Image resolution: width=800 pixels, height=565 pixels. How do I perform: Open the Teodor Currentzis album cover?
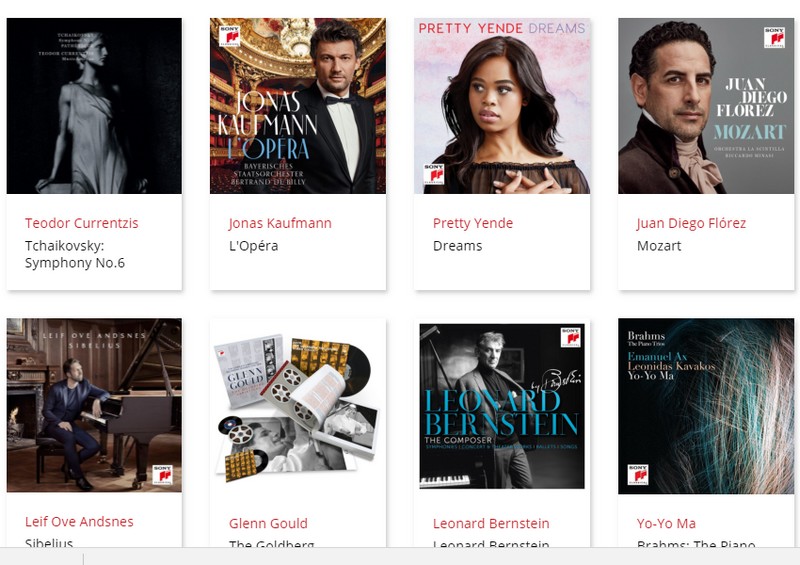(94, 106)
